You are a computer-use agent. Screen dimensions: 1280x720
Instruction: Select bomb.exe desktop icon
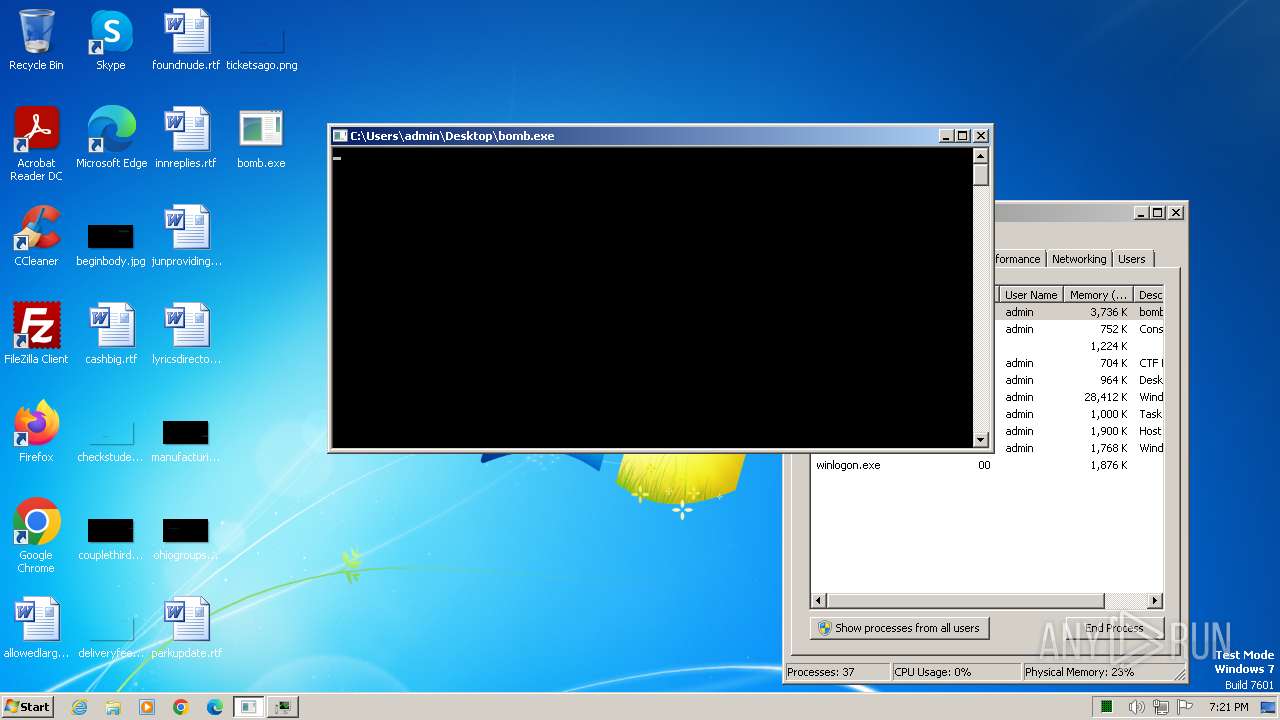coord(261,138)
